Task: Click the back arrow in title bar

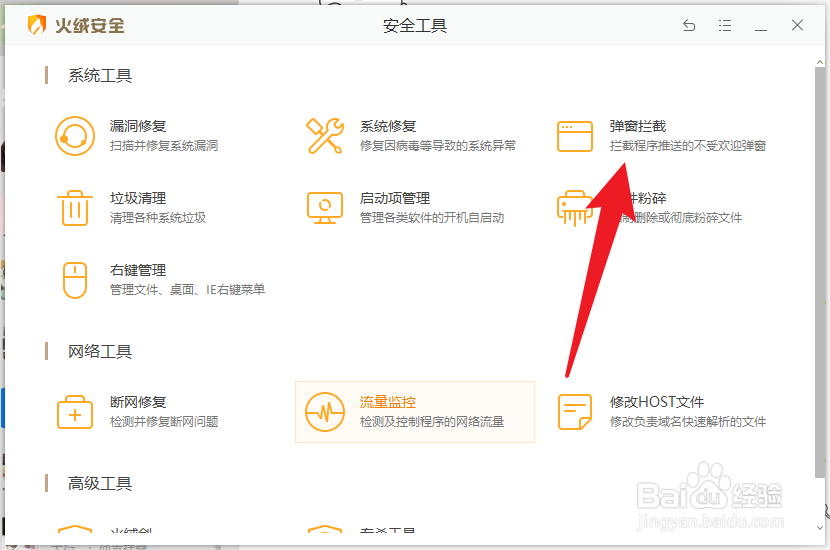Action: [689, 25]
